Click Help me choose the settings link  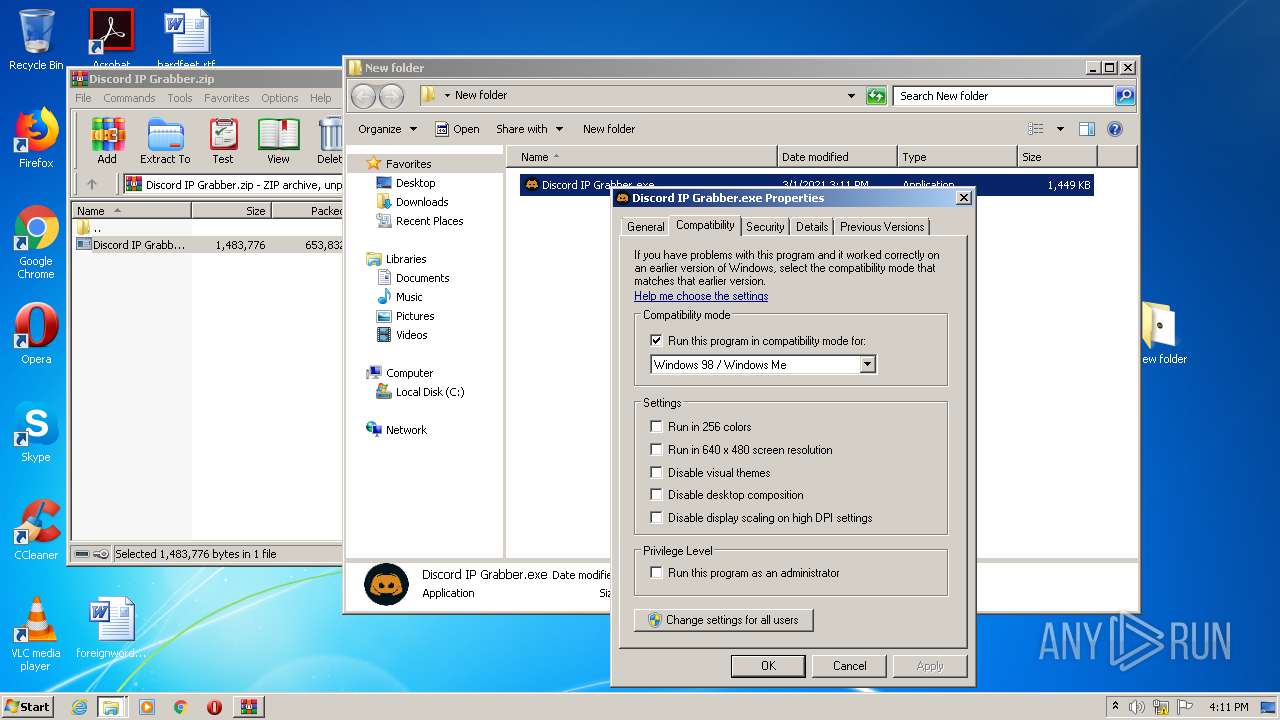pos(701,296)
